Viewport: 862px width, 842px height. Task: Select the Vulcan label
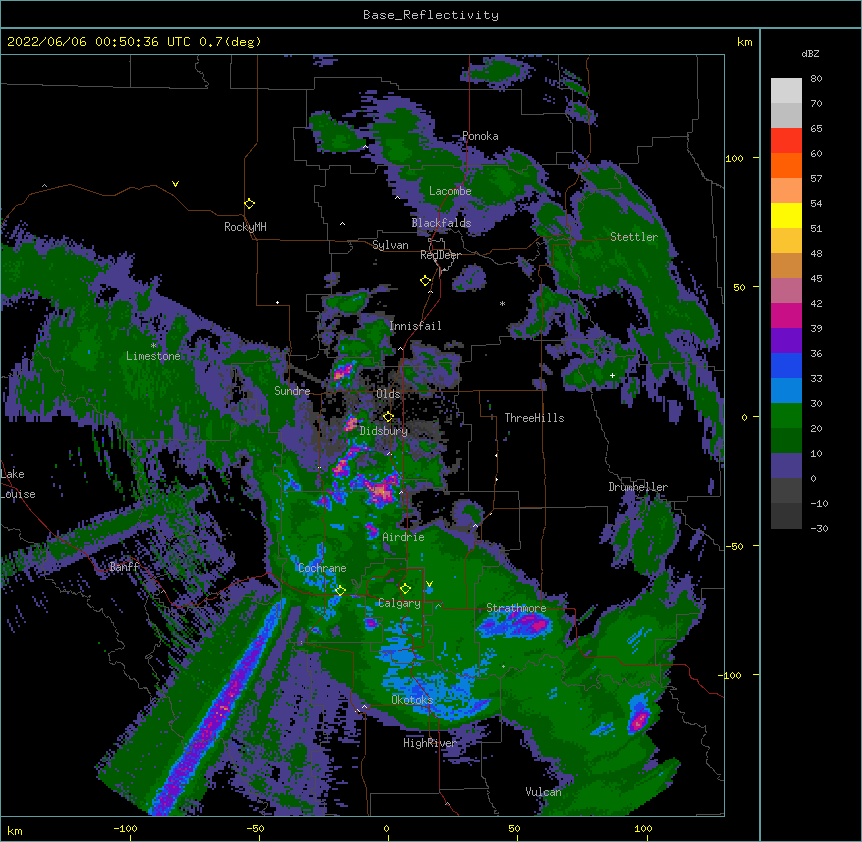point(543,792)
